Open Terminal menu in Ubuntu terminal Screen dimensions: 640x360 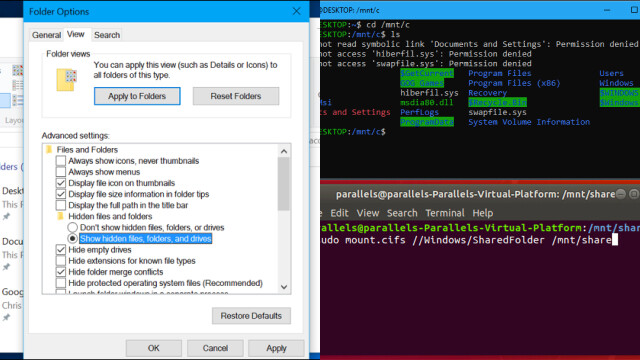[445, 213]
